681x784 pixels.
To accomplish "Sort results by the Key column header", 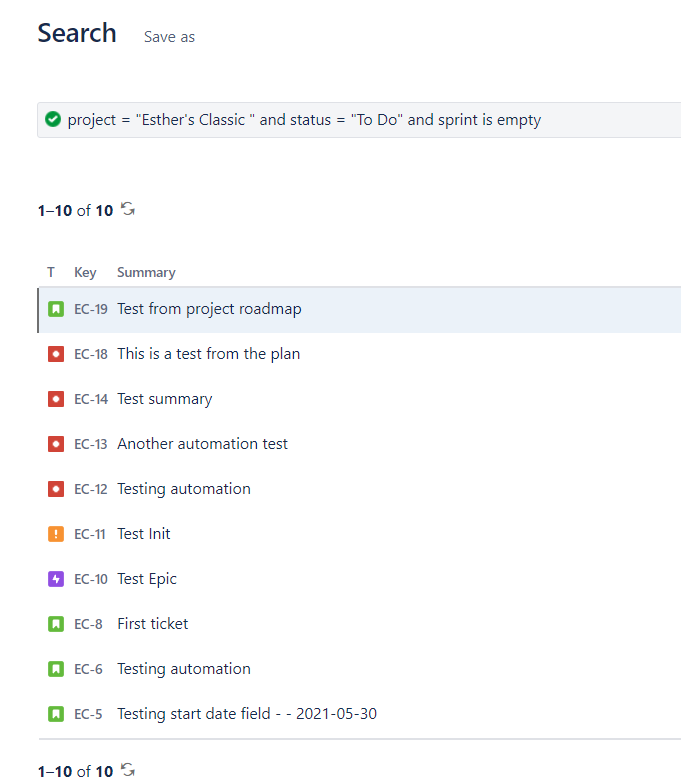I will 86,272.
